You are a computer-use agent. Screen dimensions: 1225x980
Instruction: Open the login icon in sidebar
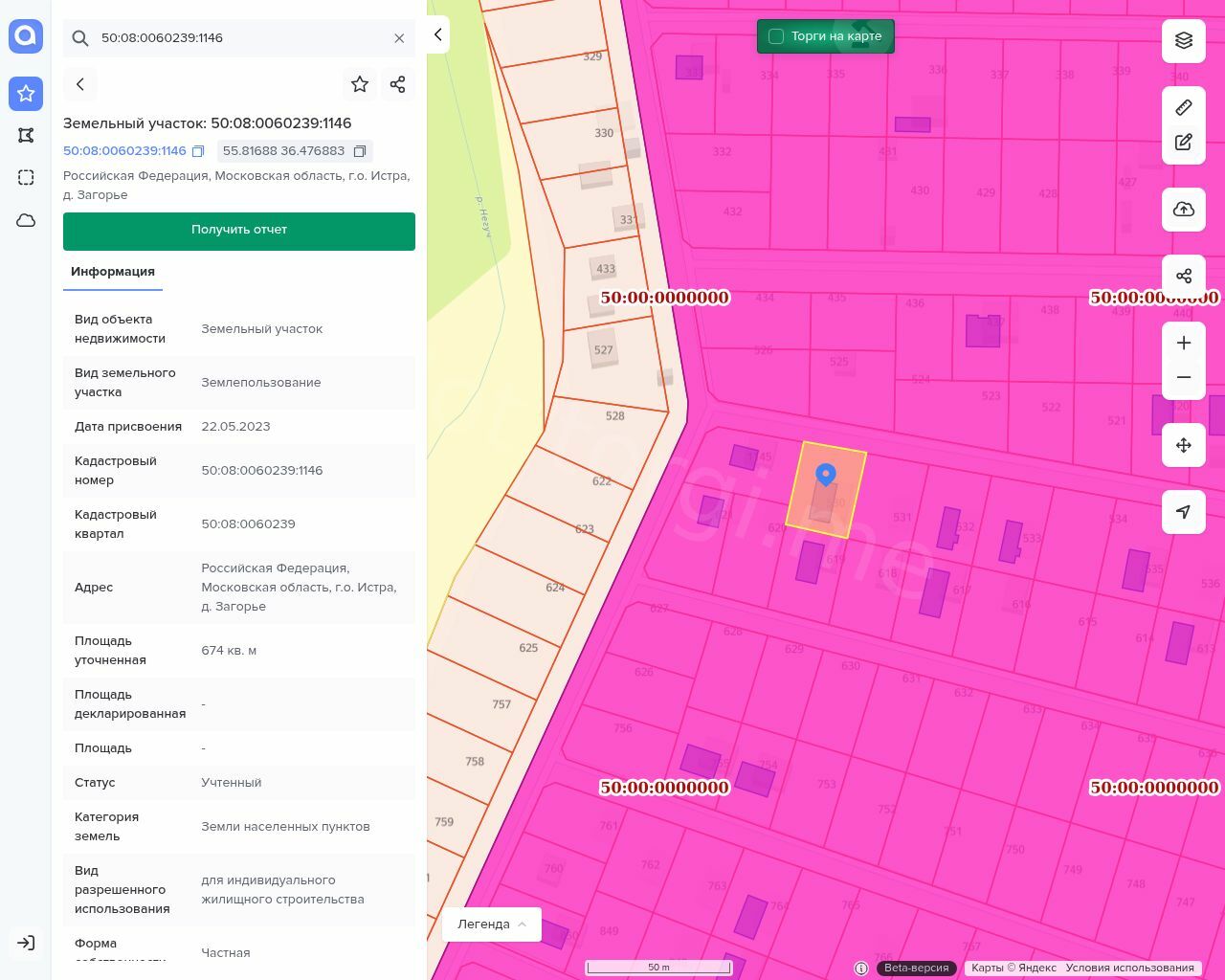tap(26, 943)
